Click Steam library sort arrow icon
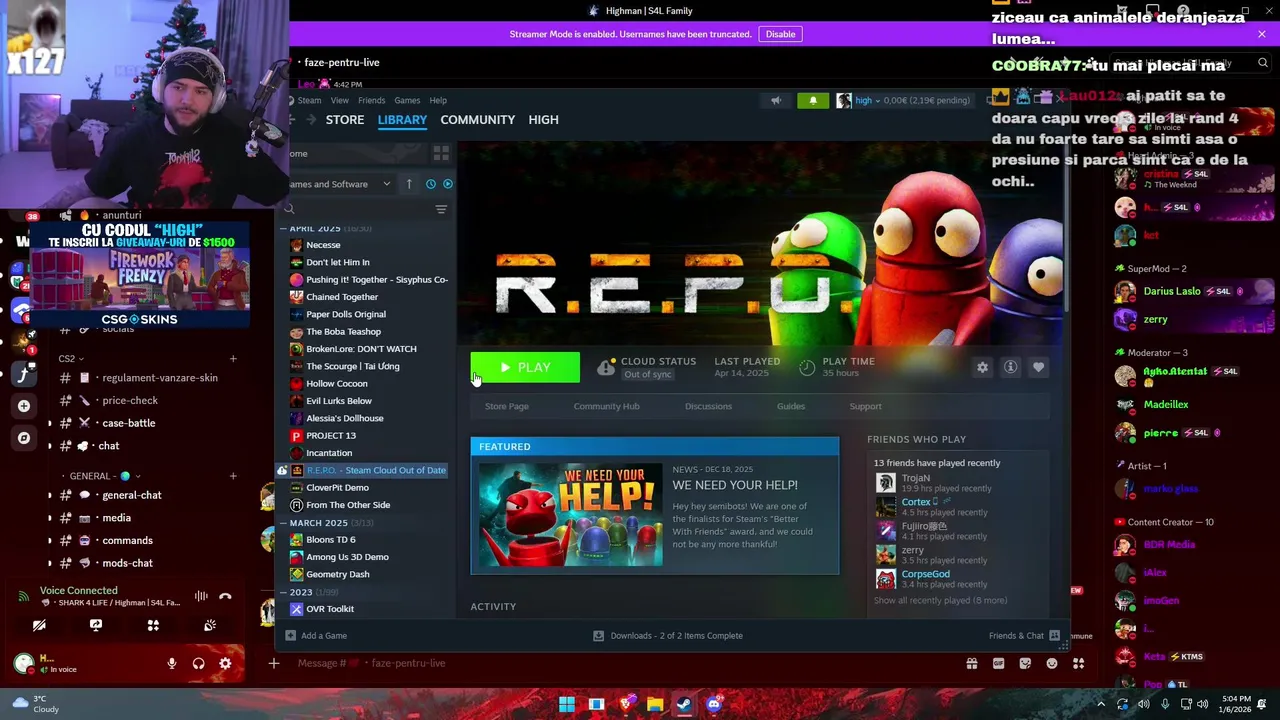Image resolution: width=1280 pixels, height=720 pixels. pyautogui.click(x=409, y=184)
